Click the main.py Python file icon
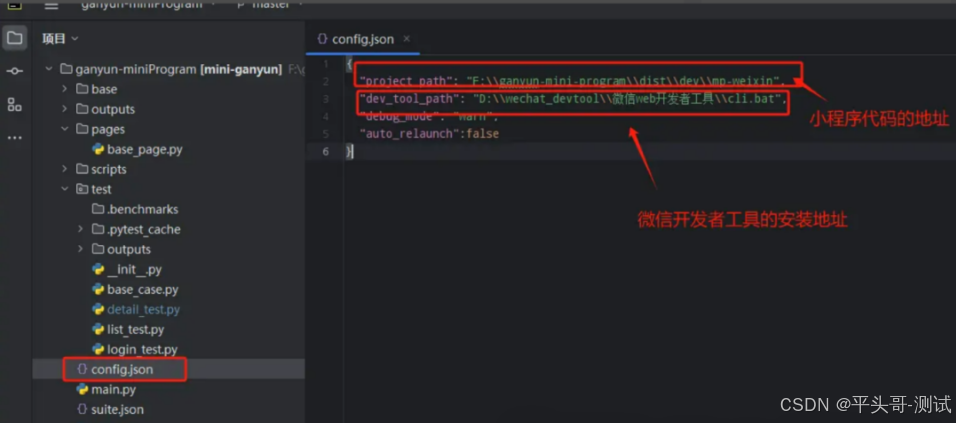Screen dimensions: 956x423 [82, 389]
